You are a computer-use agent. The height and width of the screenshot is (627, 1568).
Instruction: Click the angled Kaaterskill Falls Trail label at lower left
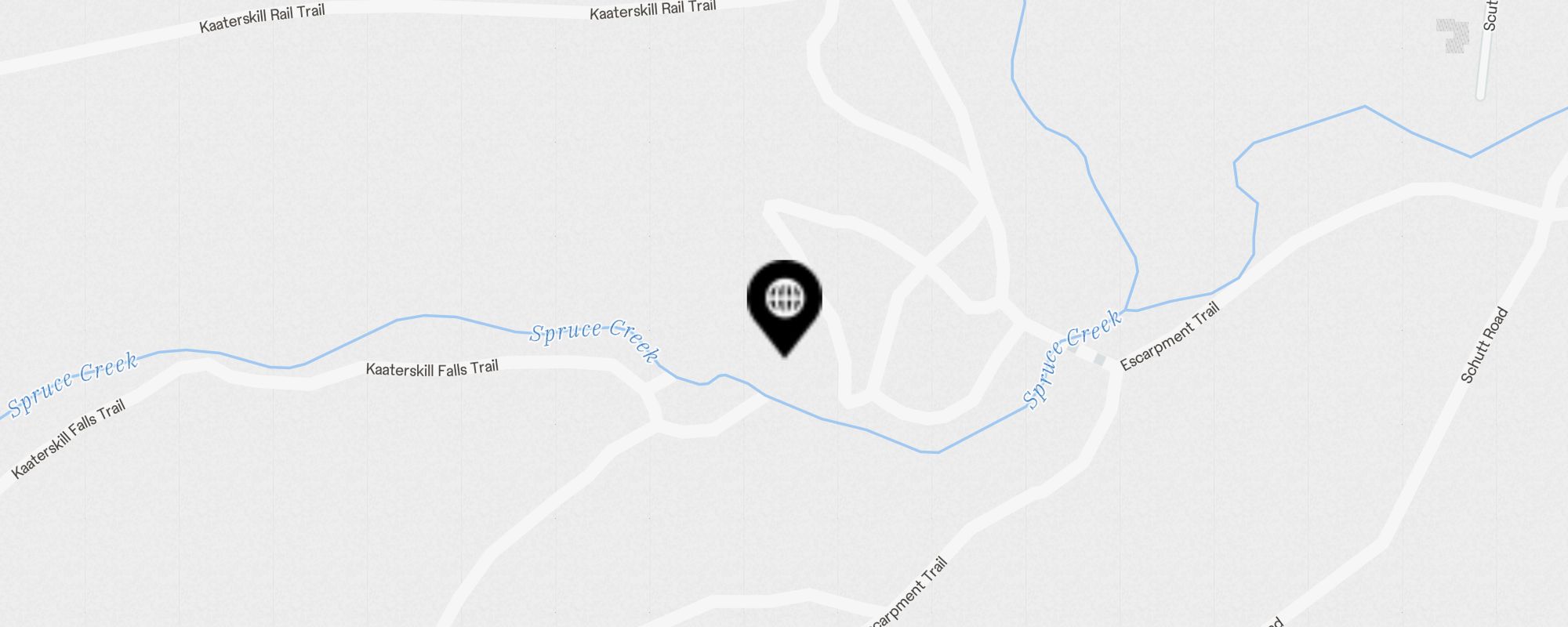[x=68, y=439]
